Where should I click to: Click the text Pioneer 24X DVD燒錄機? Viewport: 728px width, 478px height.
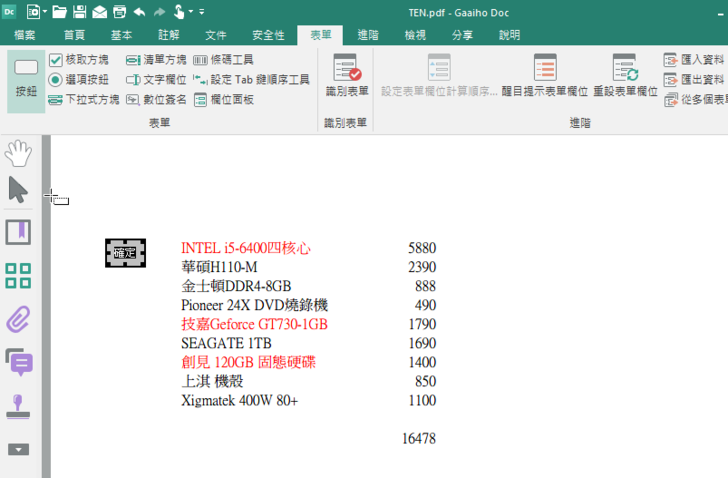[x=254, y=305]
